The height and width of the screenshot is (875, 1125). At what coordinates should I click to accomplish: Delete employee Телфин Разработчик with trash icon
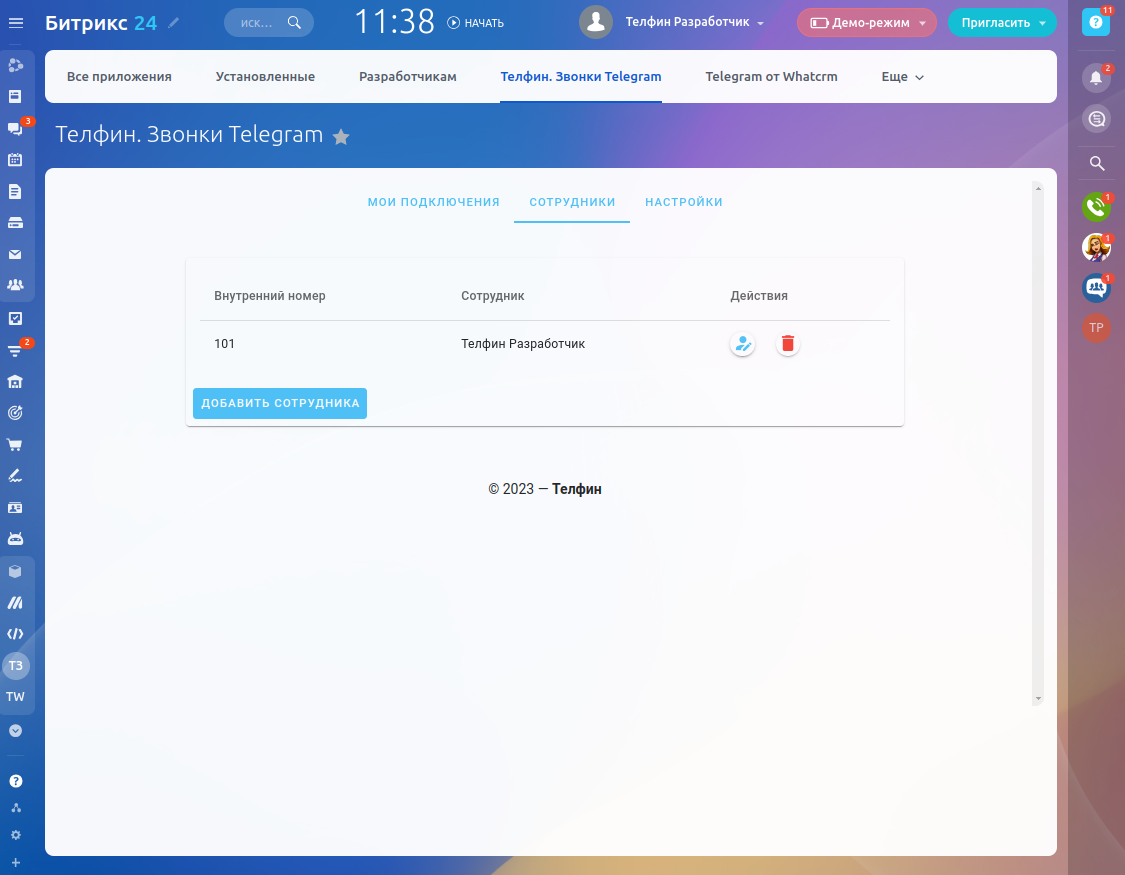pos(788,344)
